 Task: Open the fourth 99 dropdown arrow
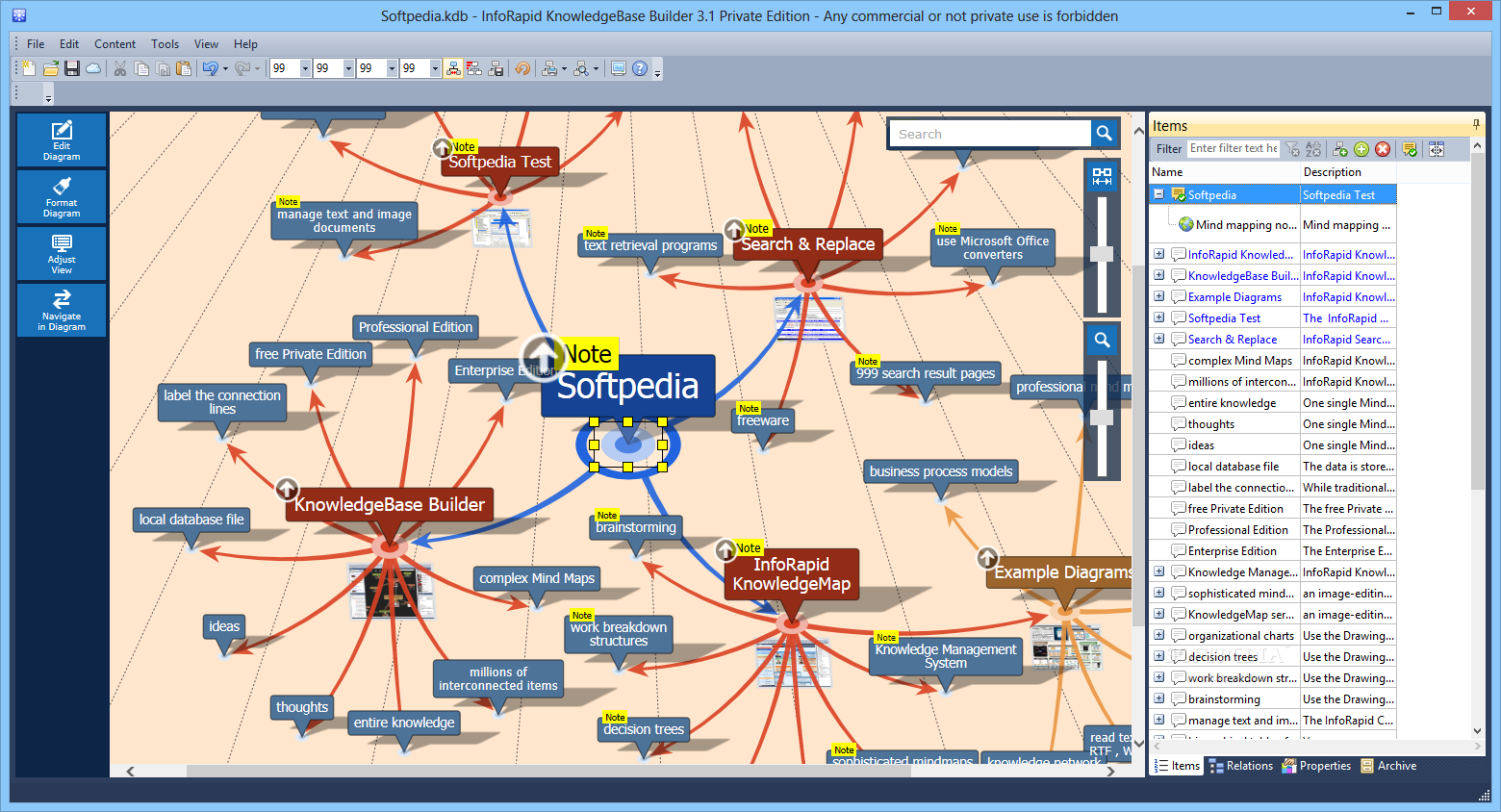coord(435,68)
